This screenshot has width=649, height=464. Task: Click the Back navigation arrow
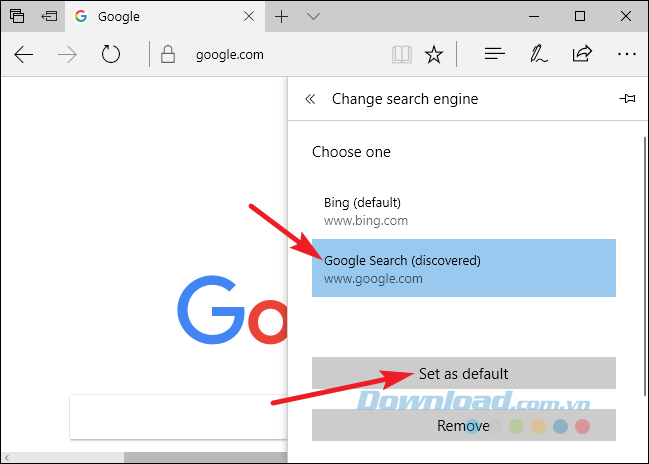(24, 55)
